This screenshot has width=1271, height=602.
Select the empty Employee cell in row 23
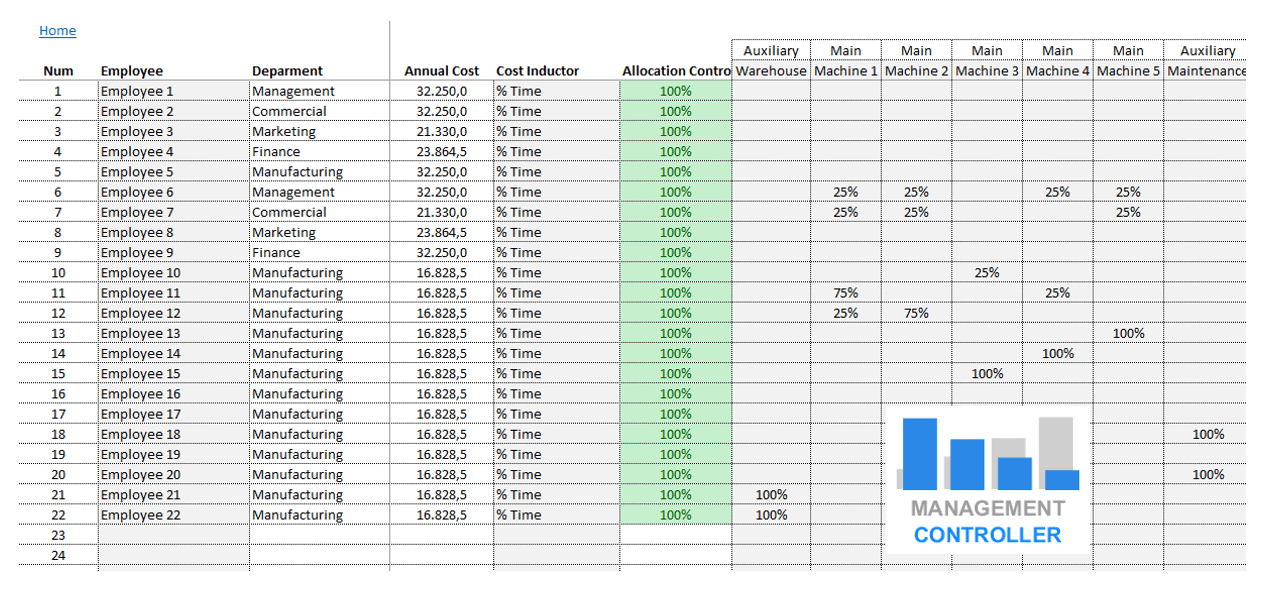click(173, 535)
